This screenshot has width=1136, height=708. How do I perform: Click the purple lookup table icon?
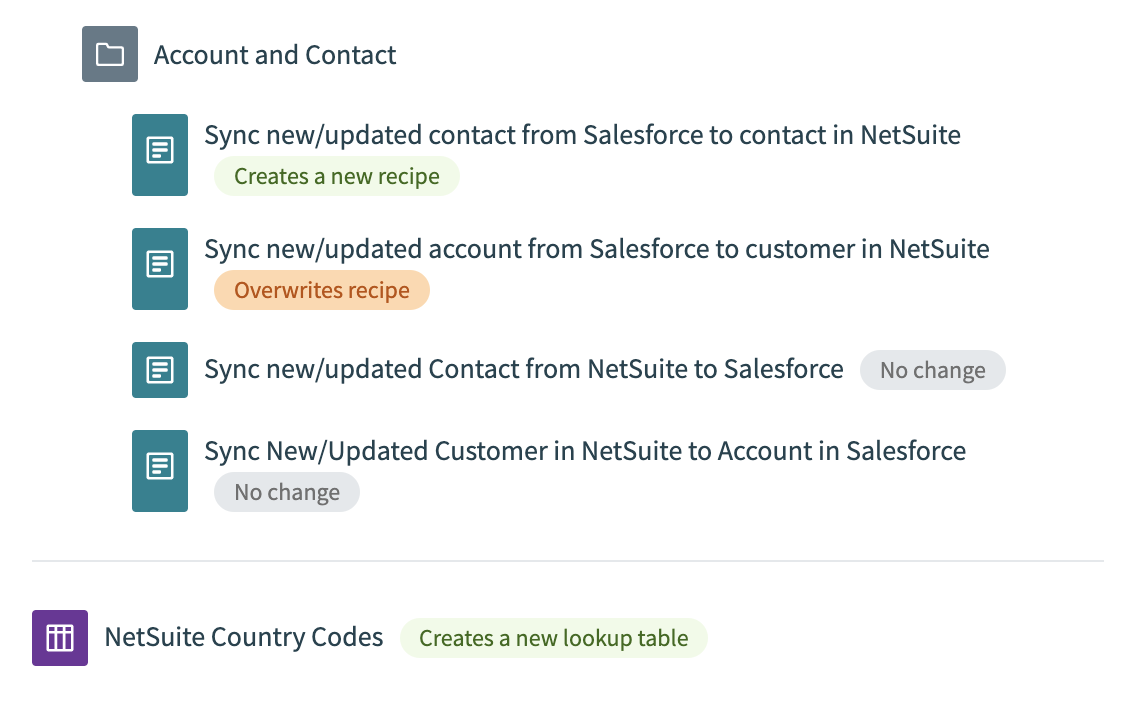tap(60, 638)
